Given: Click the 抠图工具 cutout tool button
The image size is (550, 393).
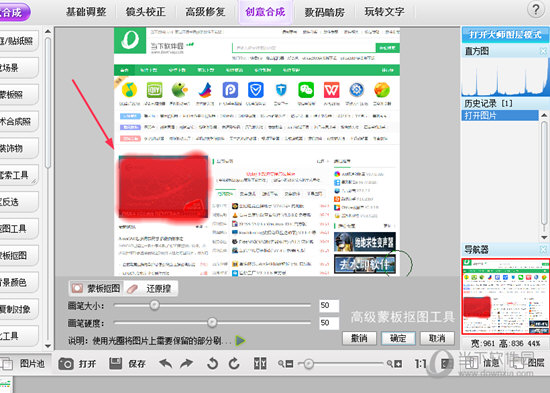Looking at the screenshot, I should point(18,228).
